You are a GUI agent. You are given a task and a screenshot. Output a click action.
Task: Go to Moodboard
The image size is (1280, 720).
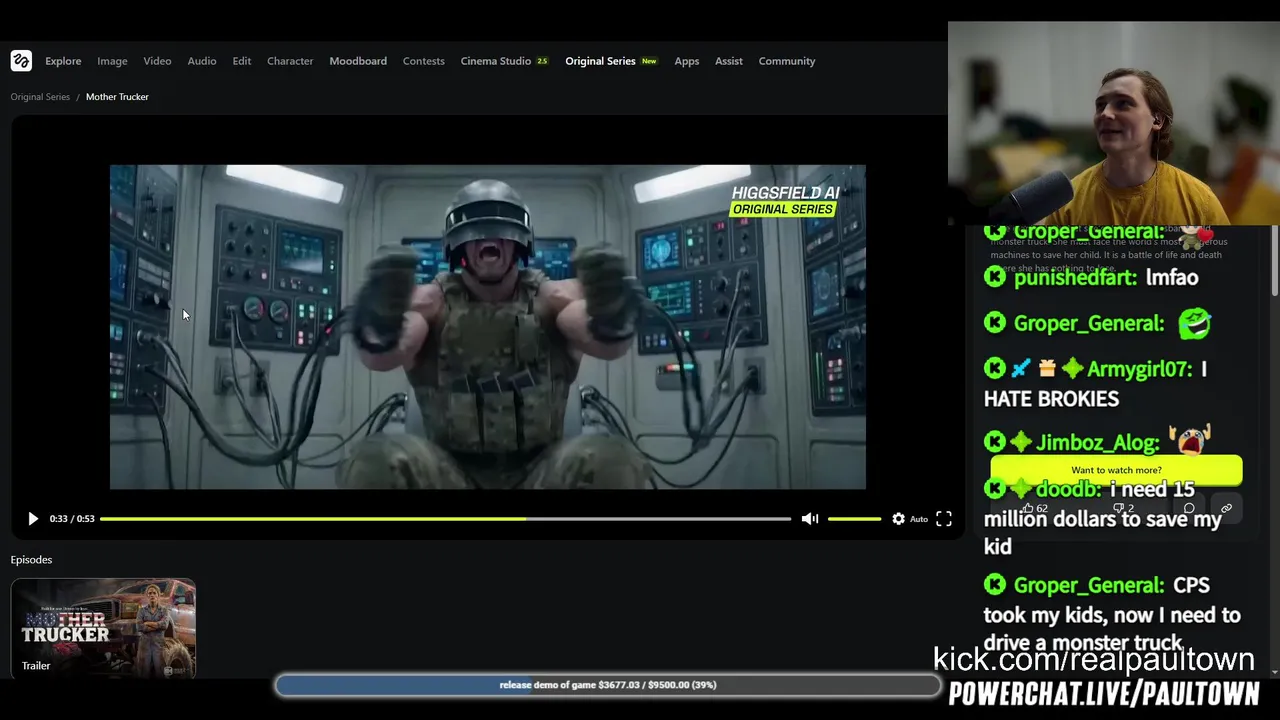[x=358, y=61]
